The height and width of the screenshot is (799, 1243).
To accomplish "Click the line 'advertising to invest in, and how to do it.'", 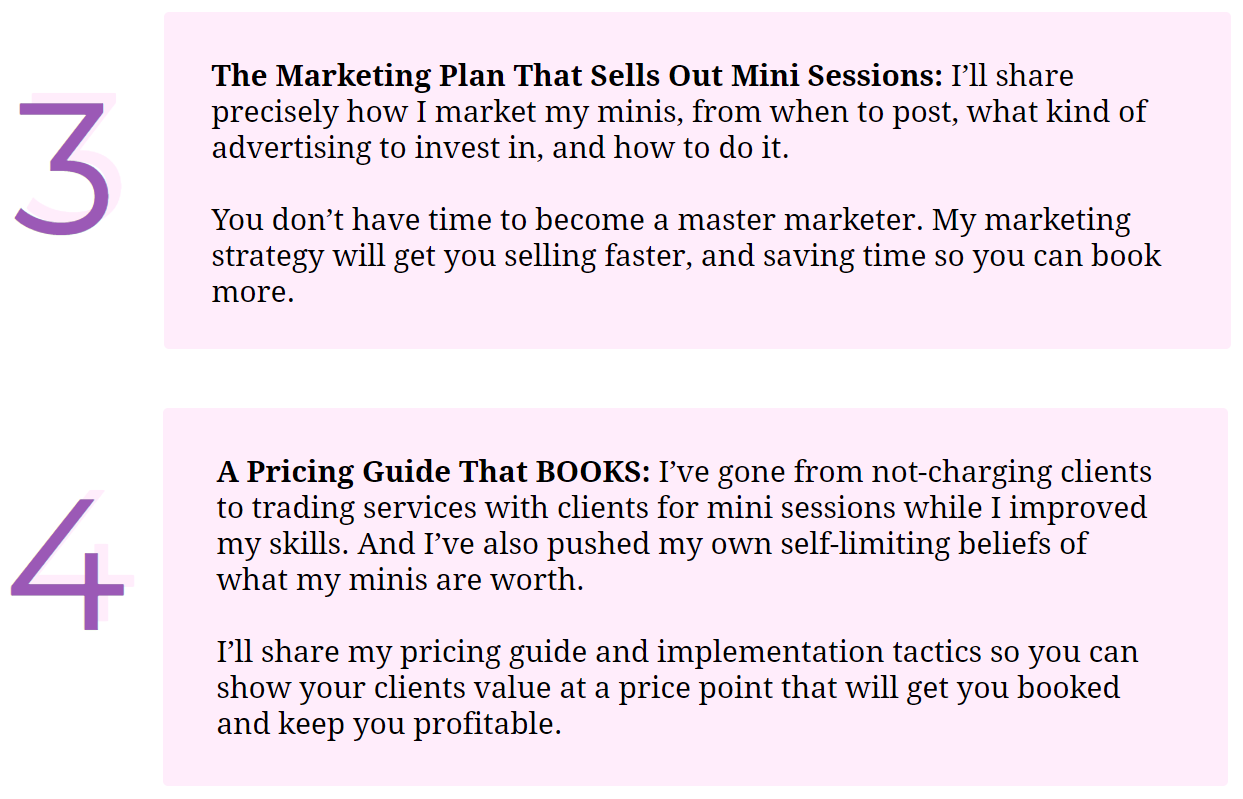I will point(500,148).
